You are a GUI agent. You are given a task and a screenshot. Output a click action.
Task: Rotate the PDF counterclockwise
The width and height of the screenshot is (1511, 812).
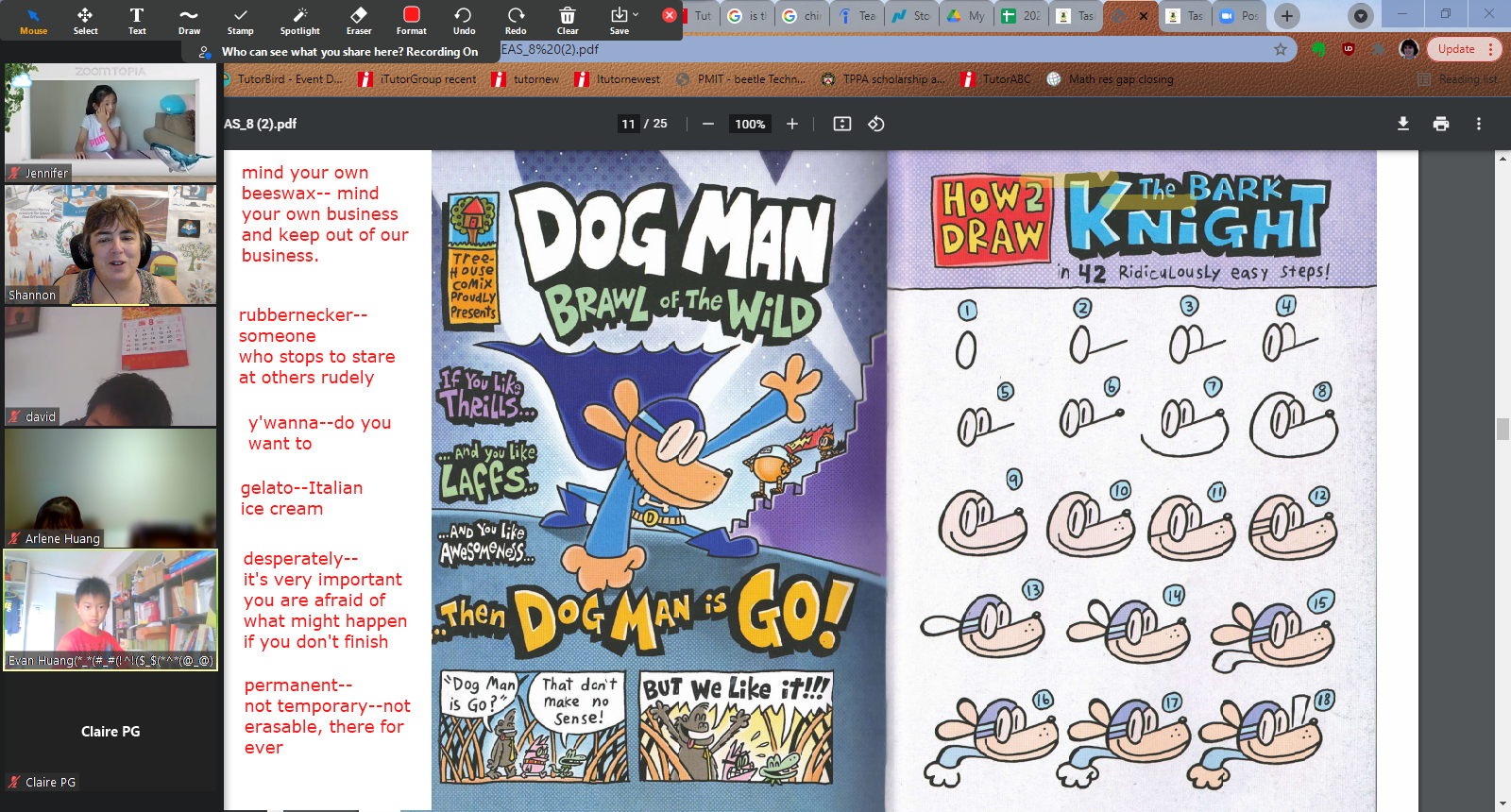pyautogui.click(x=876, y=124)
